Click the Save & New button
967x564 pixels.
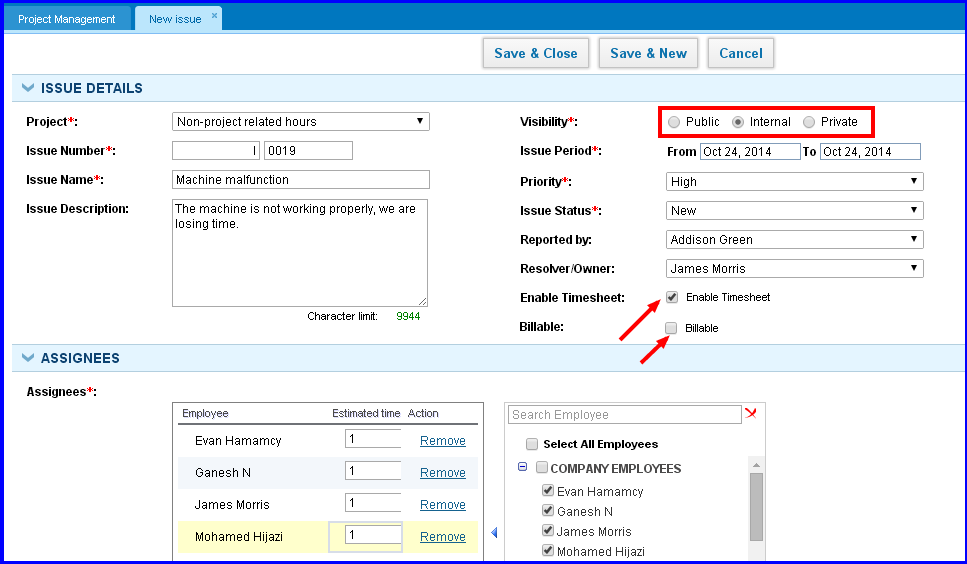648,53
